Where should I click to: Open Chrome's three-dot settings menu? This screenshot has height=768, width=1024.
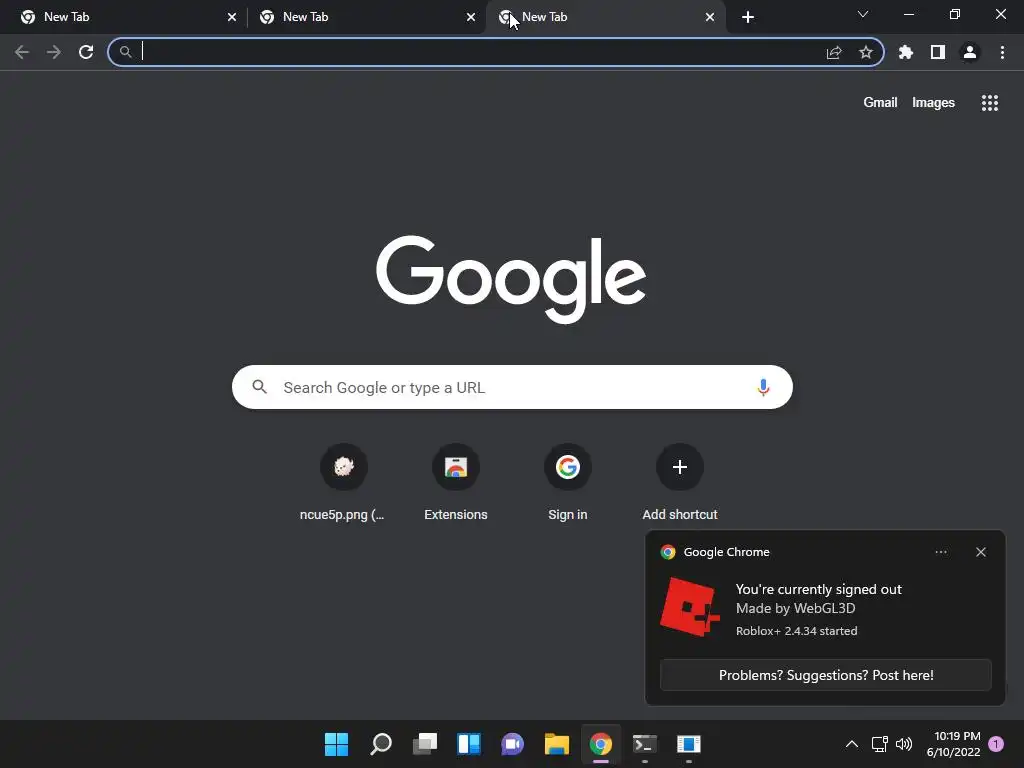point(1002,52)
